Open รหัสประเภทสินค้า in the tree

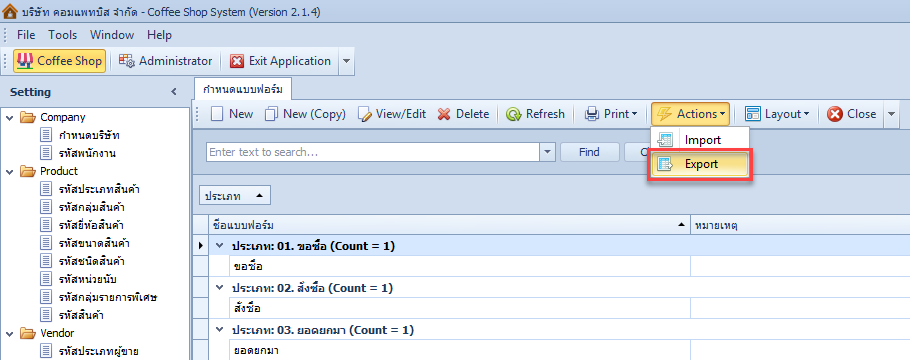coord(99,189)
